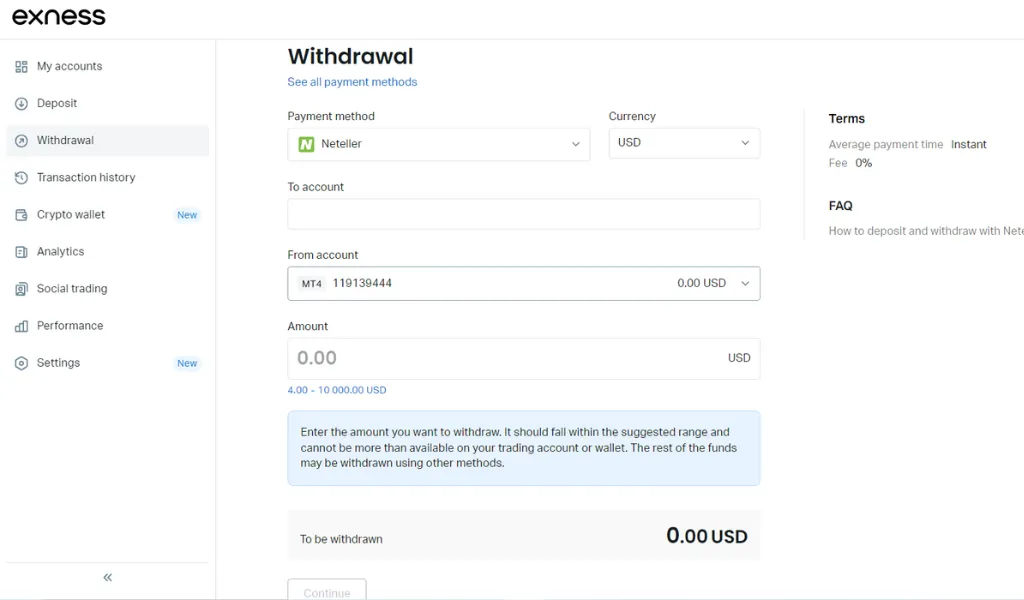Open Transaction history via its clock icon
This screenshot has width=1024, height=600.
(21, 177)
